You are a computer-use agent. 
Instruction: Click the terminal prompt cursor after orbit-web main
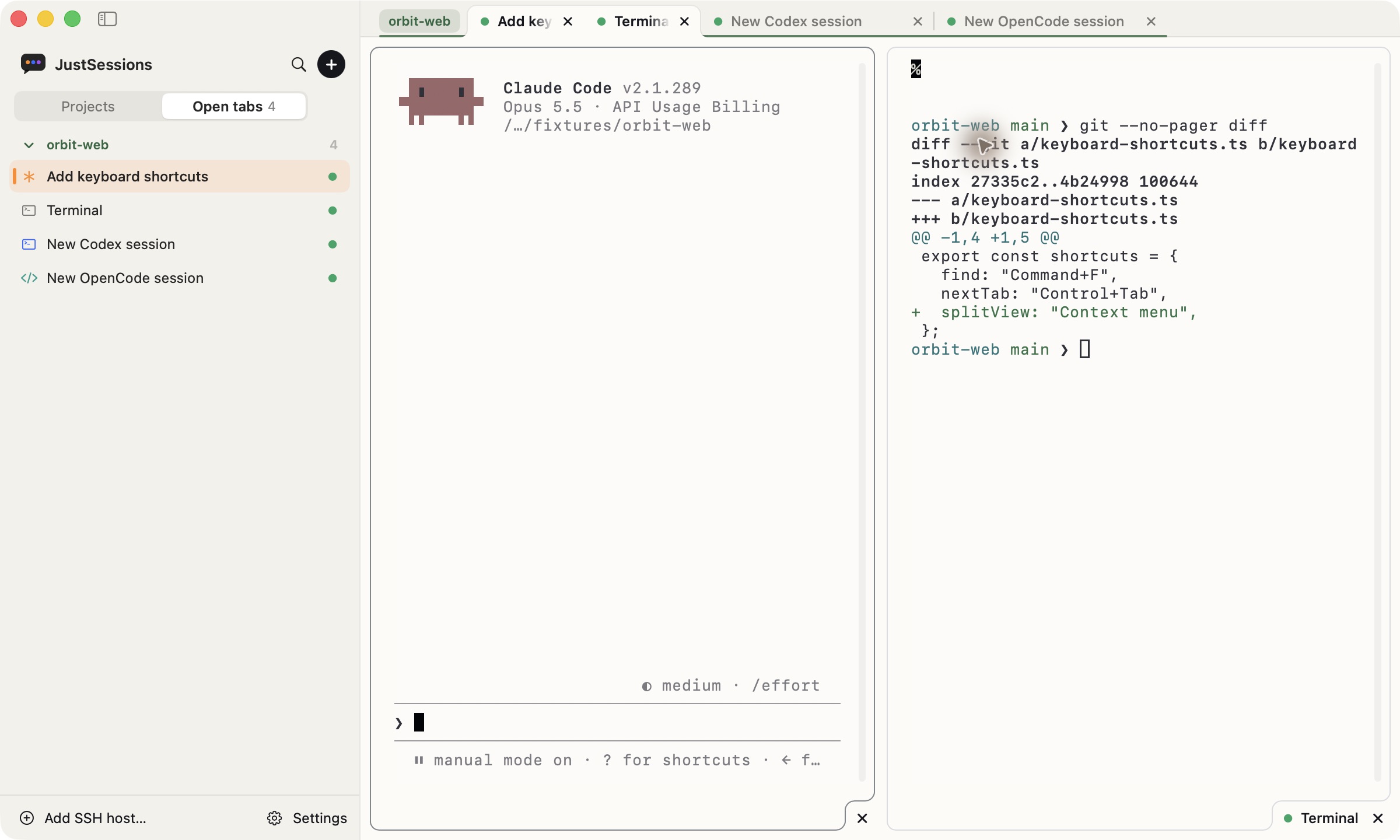(1084, 349)
